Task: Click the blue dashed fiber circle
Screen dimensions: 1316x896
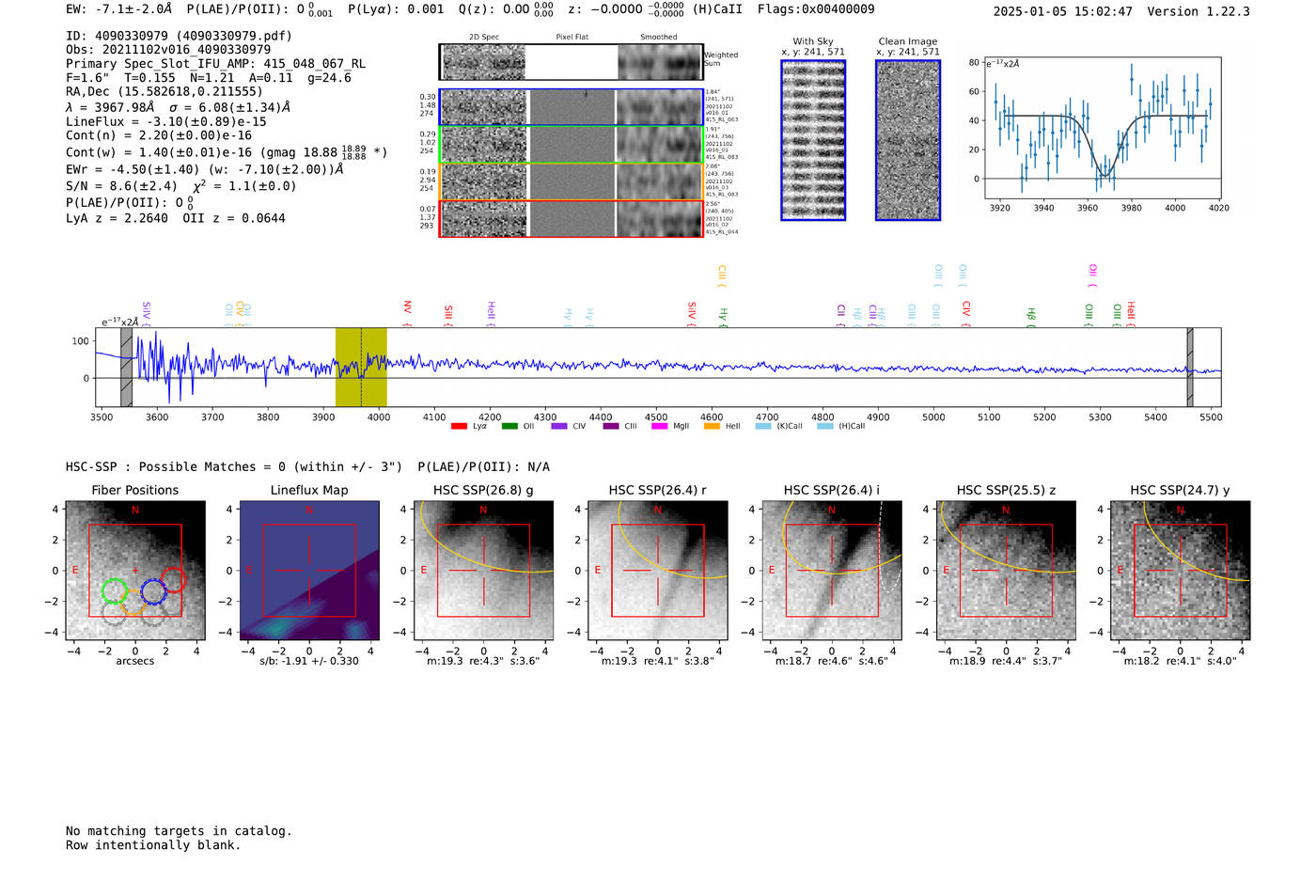Action: (153, 591)
